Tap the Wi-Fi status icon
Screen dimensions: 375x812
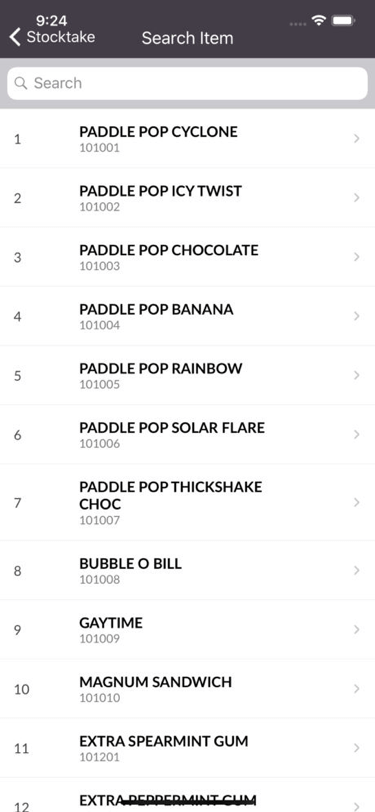click(x=319, y=21)
